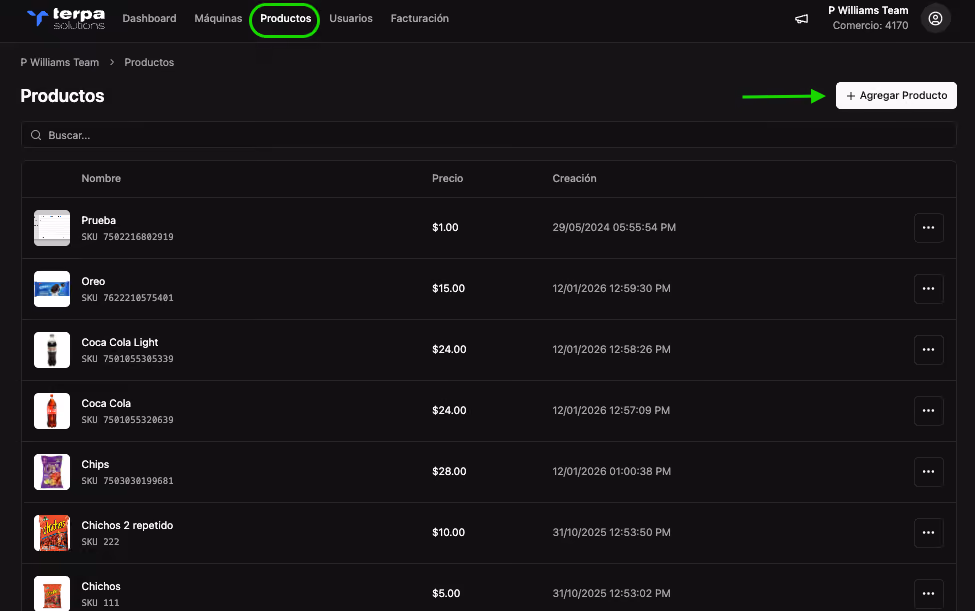975x611 pixels.
Task: Focus the Buscar search field
Action: (488, 135)
